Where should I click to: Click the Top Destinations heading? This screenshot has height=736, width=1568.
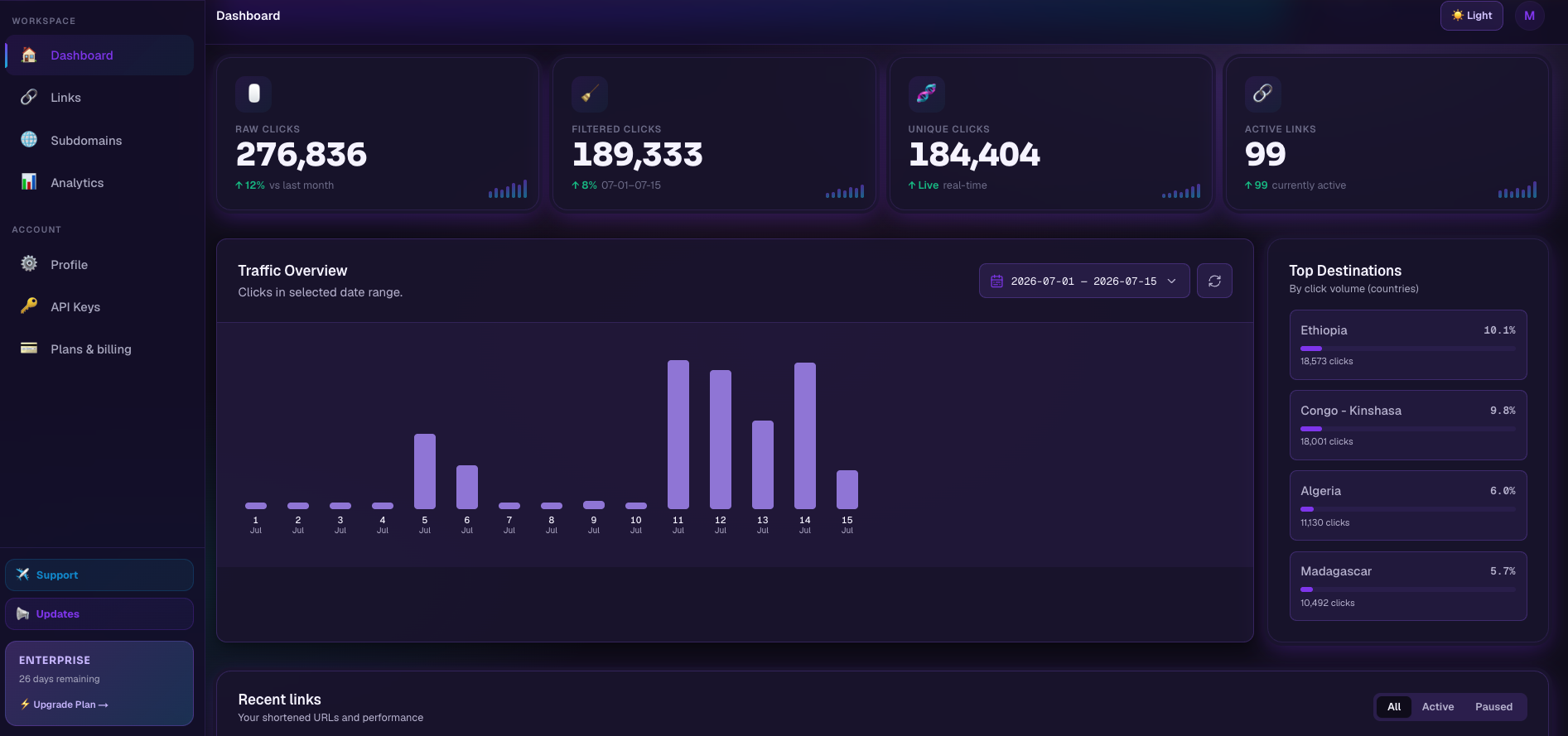(1345, 271)
